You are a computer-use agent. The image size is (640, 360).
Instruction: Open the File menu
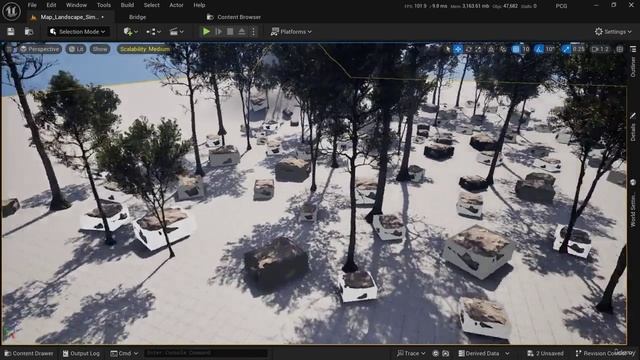[x=32, y=5]
